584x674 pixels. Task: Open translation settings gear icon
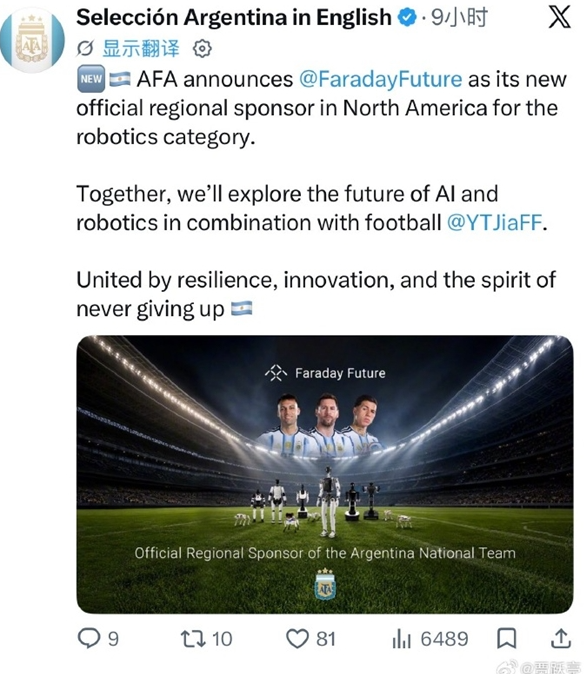click(x=202, y=49)
